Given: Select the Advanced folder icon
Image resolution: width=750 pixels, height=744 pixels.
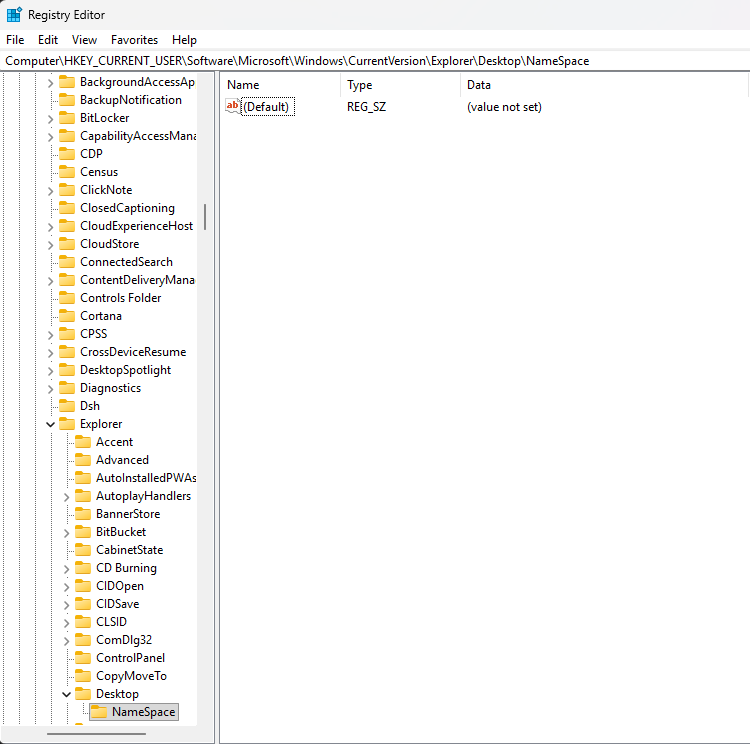Looking at the screenshot, I should pos(83,460).
